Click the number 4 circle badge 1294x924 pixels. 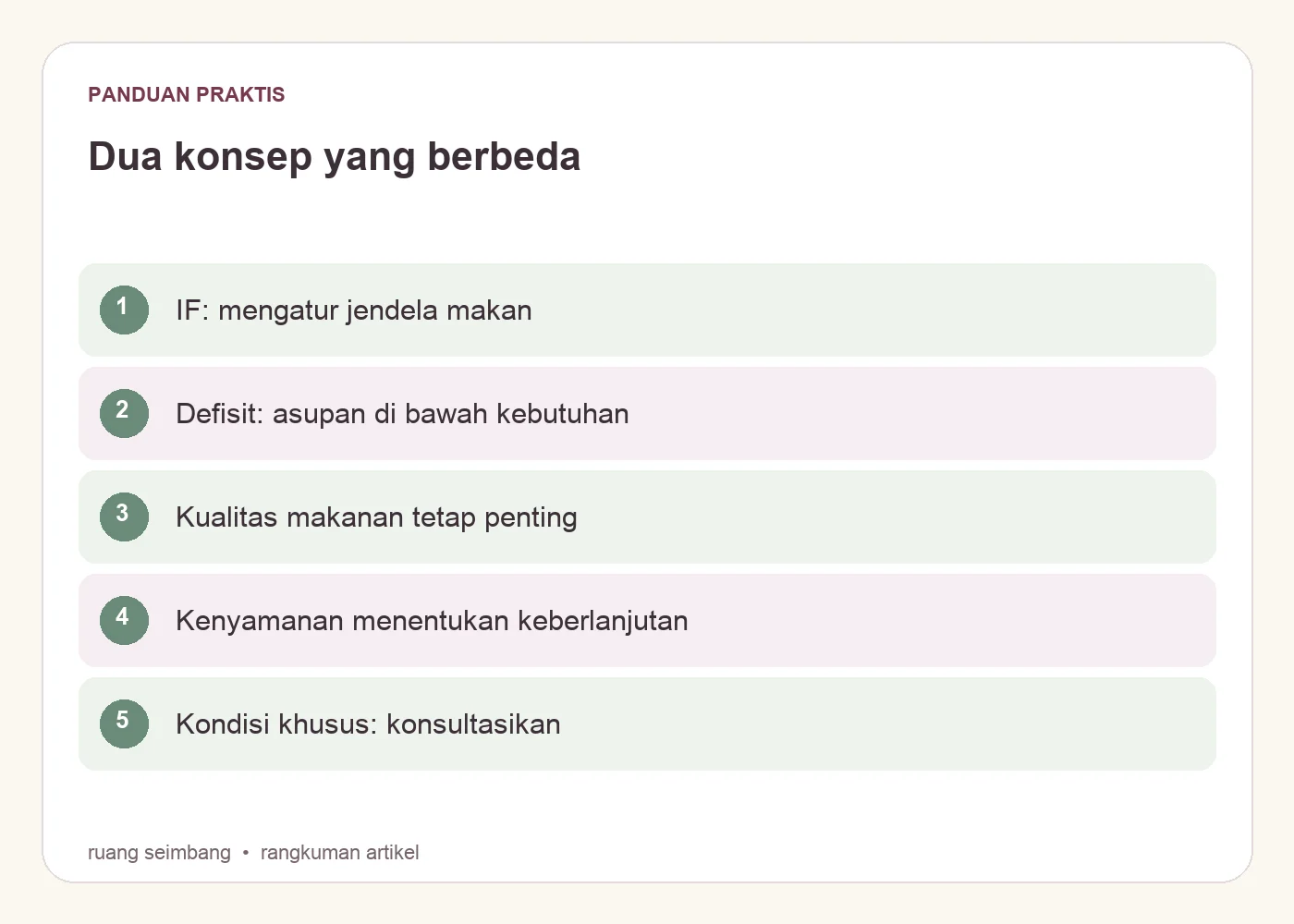tap(124, 620)
